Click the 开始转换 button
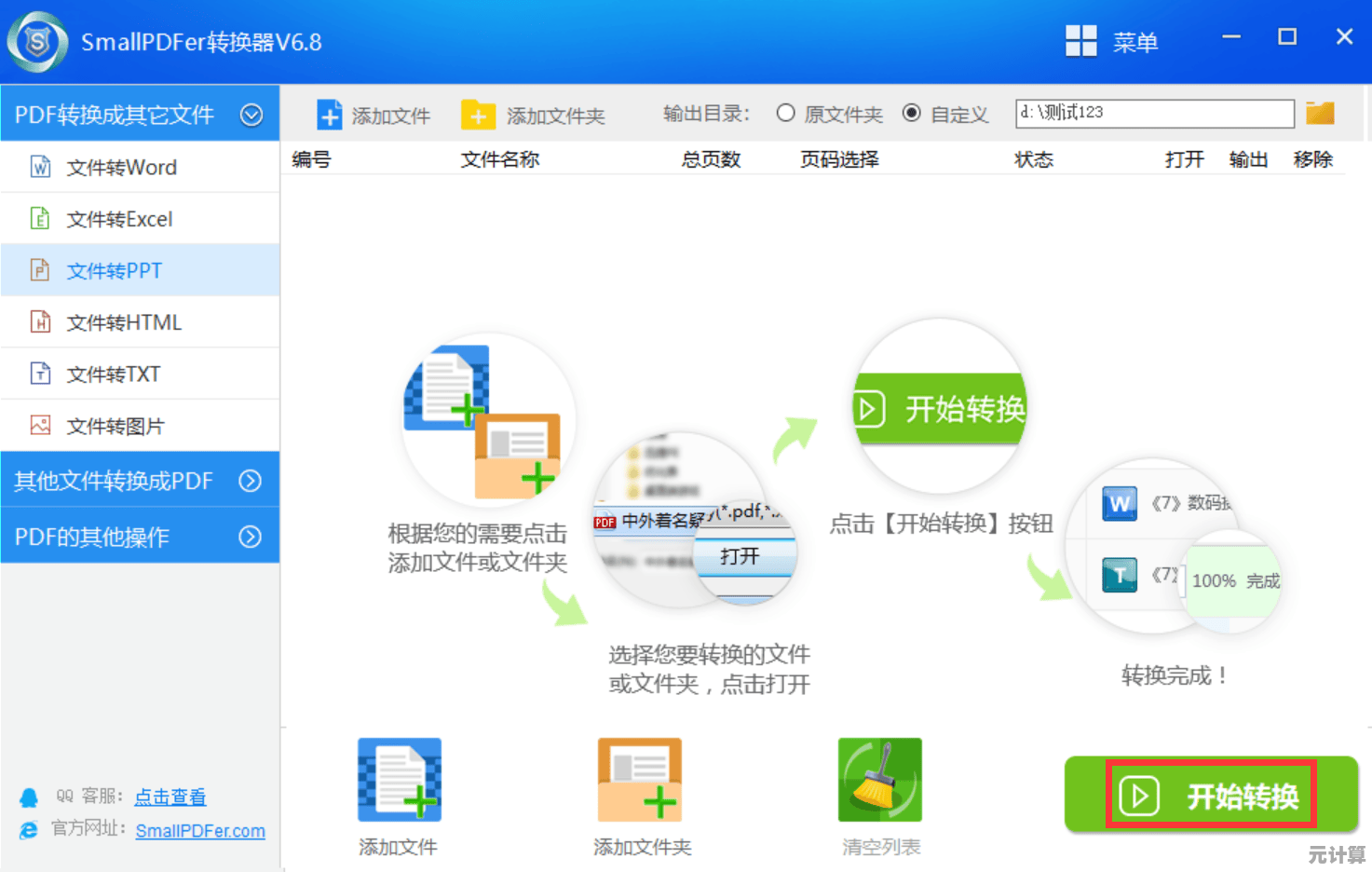Viewport: 1372px width, 872px height. pos(1211,795)
